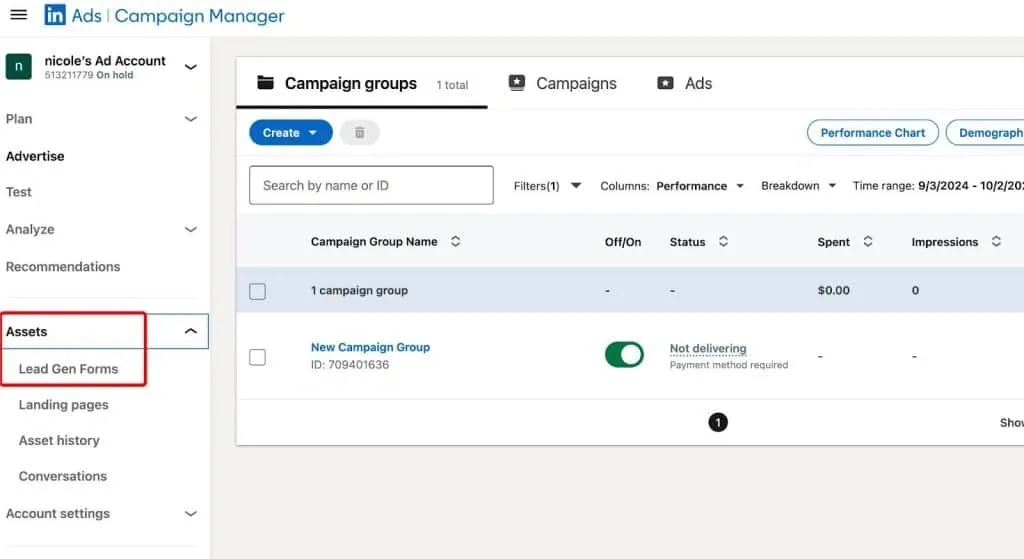Image resolution: width=1024 pixels, height=559 pixels.
Task: Click the green account avatar n
Action: click(x=18, y=67)
